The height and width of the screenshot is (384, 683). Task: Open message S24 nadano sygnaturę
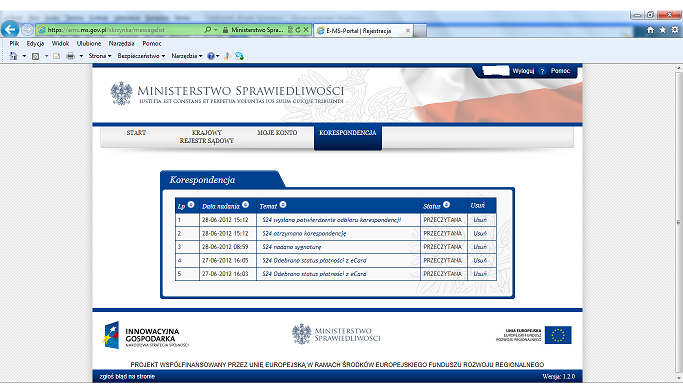point(292,247)
